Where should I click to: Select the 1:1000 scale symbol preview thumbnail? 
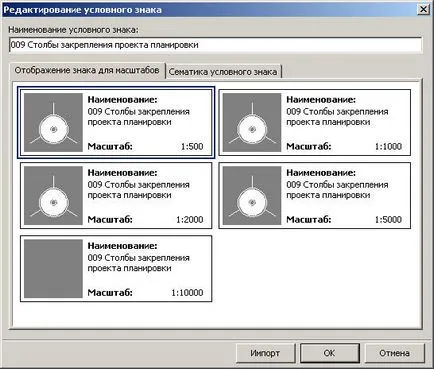[252, 122]
